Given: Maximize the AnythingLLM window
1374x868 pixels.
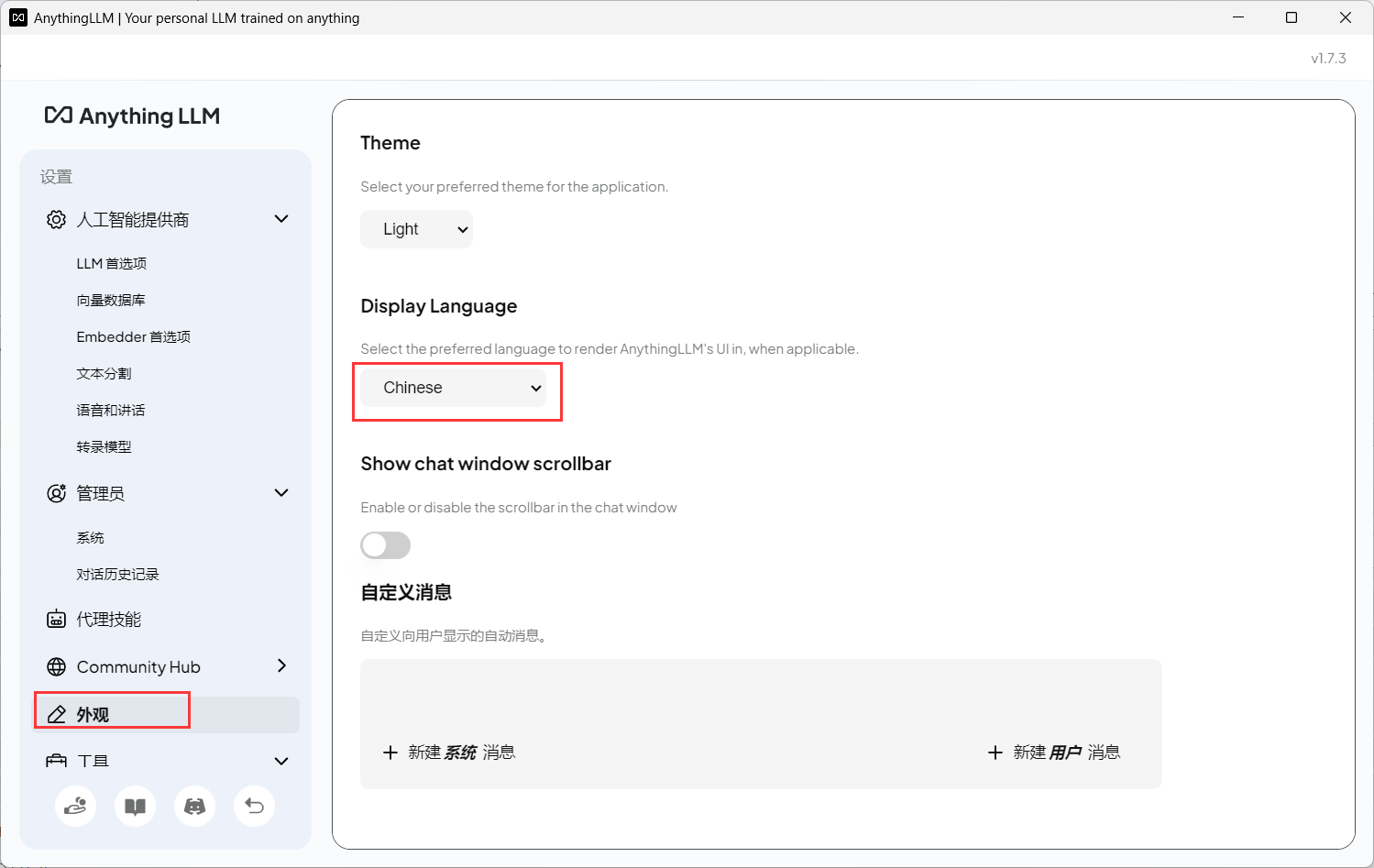Looking at the screenshot, I should tap(1292, 17).
